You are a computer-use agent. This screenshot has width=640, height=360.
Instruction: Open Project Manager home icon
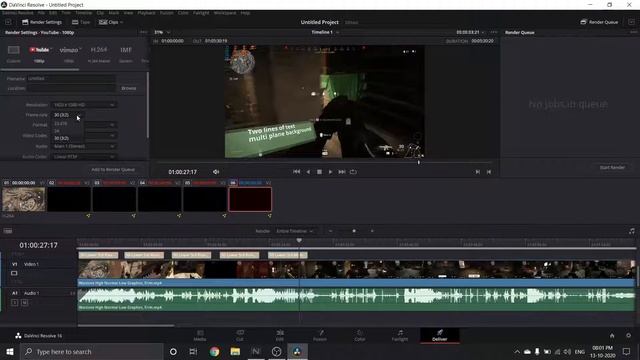(612, 336)
